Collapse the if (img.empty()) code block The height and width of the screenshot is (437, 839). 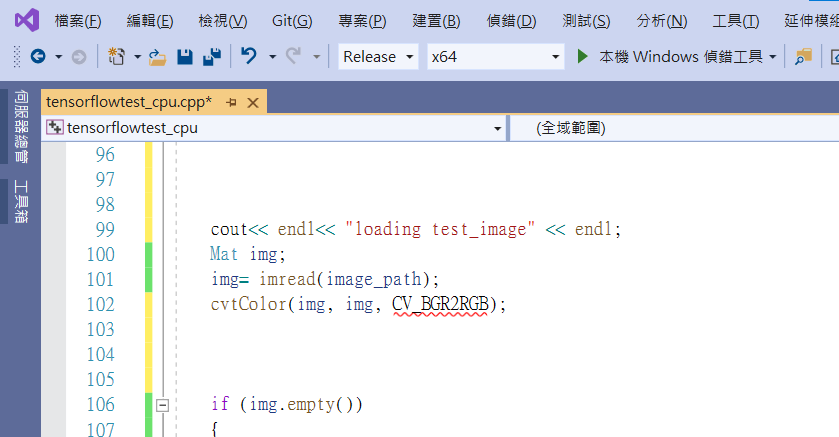coord(162,405)
